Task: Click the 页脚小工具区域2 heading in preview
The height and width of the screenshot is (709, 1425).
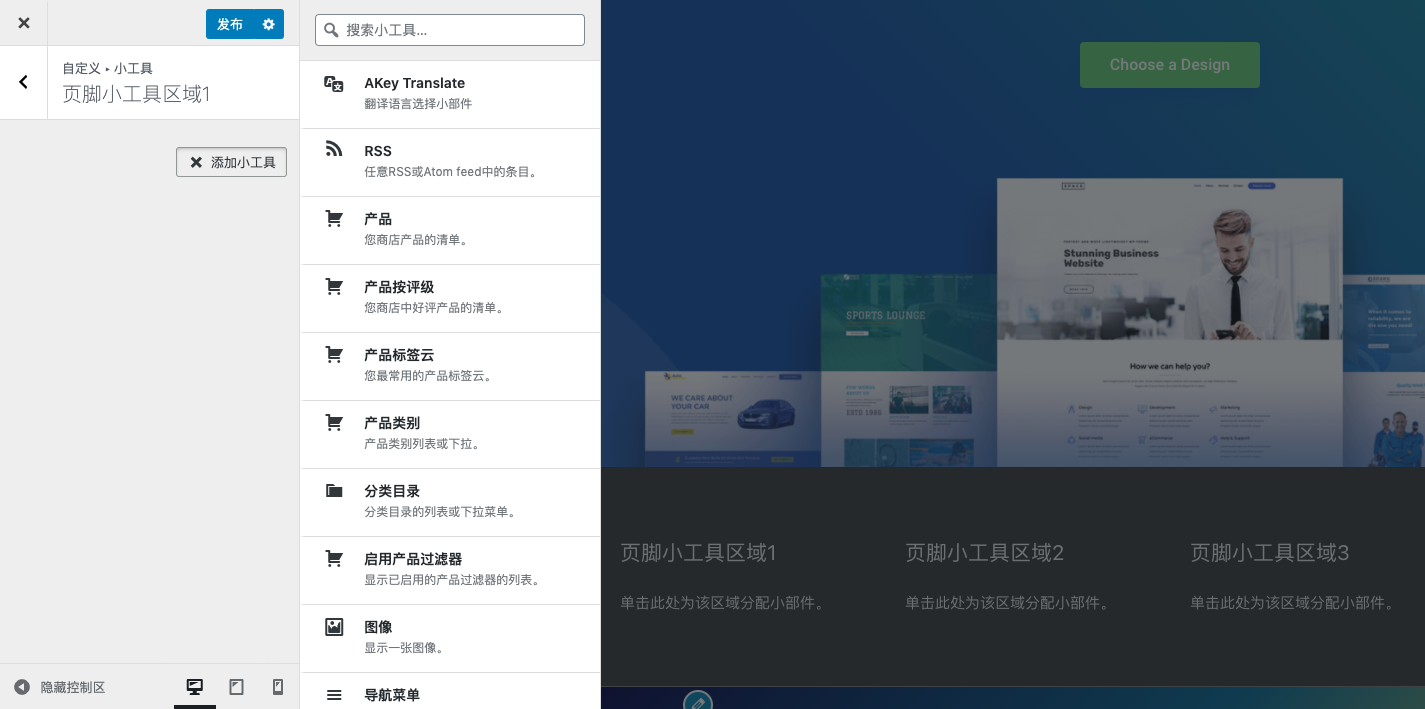Action: click(x=984, y=552)
